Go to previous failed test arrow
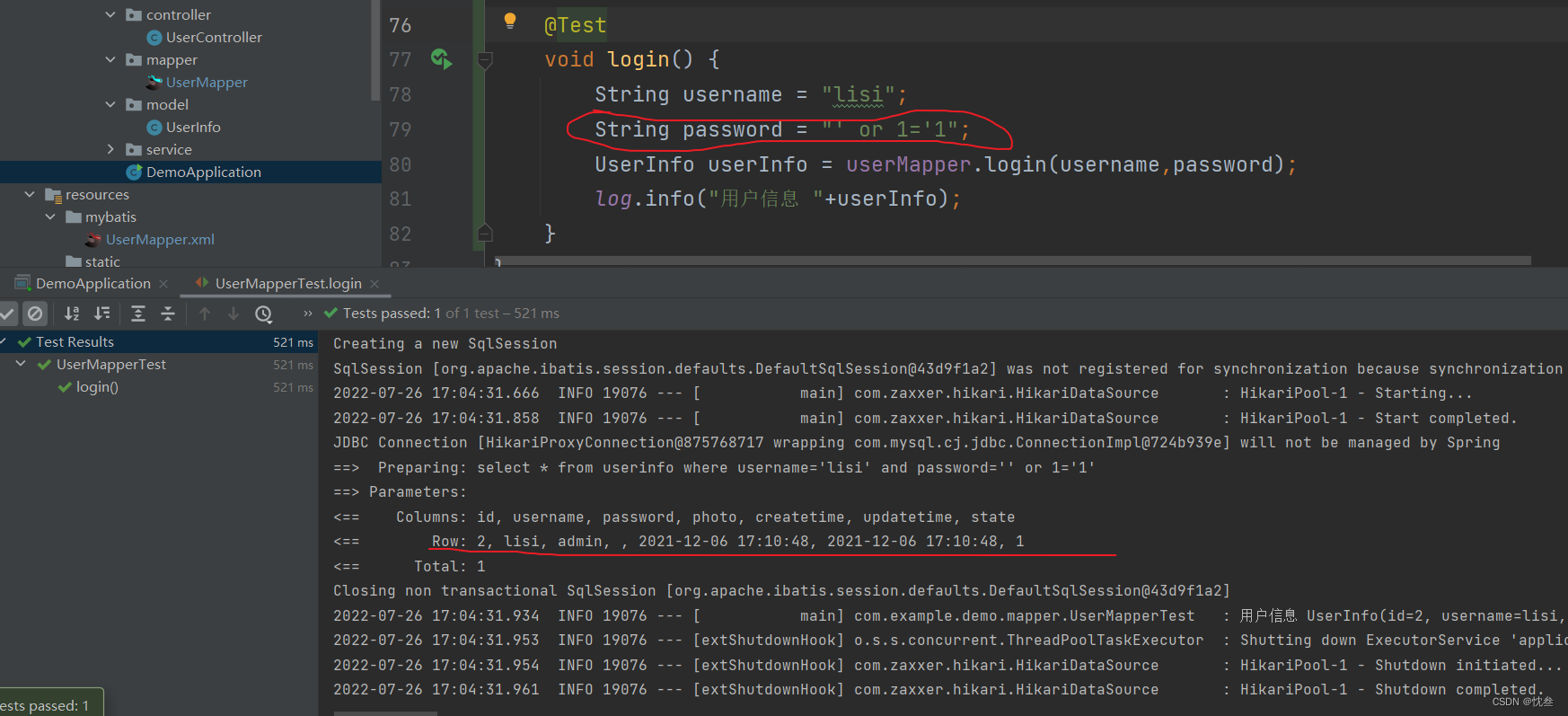 click(x=205, y=314)
